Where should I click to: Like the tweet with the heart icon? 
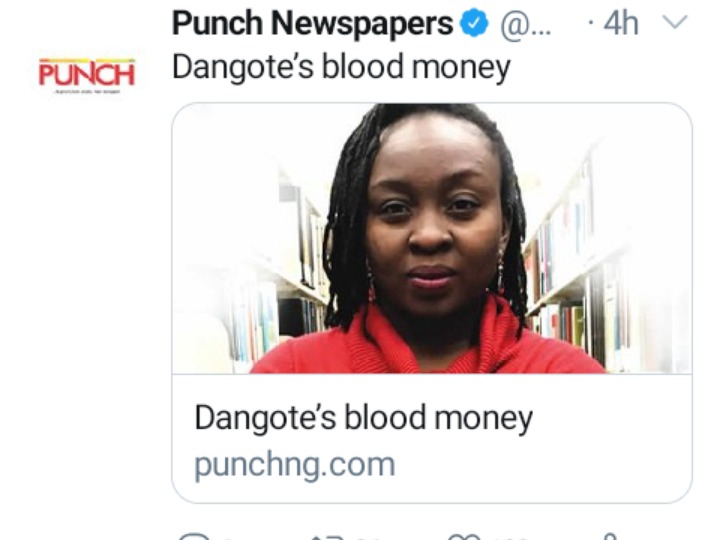coord(464,536)
